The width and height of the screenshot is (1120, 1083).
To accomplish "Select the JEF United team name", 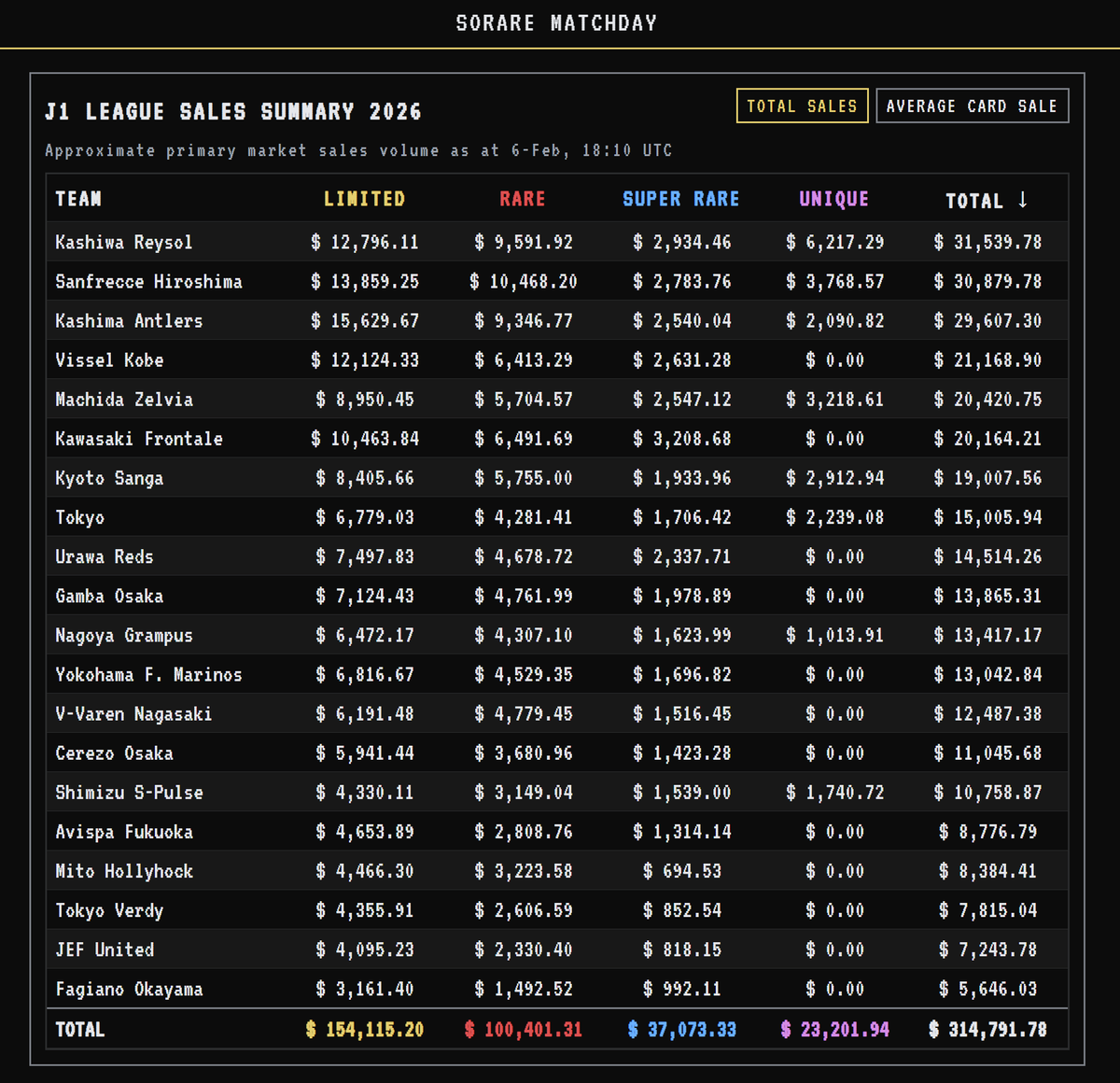I will (x=105, y=949).
